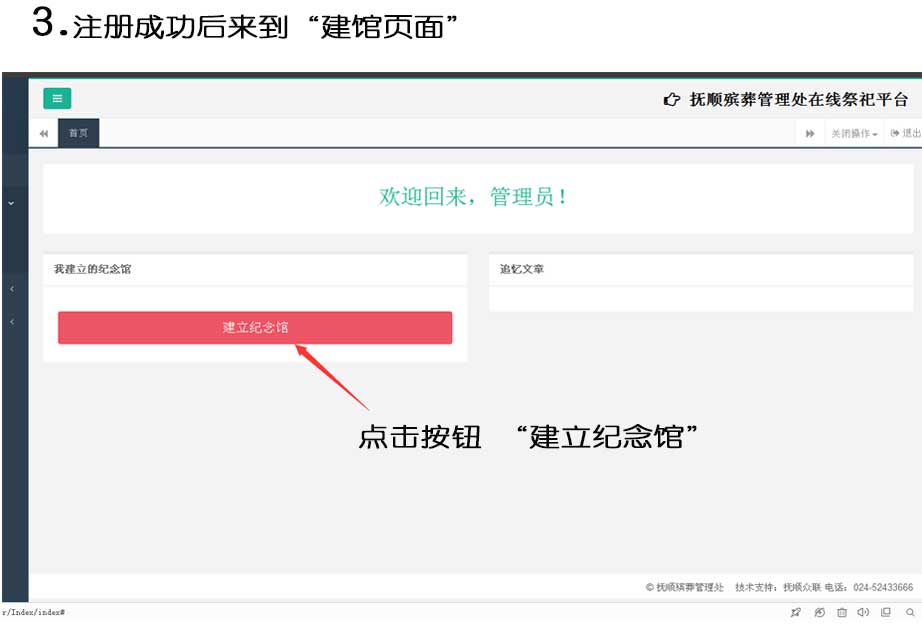Click 退出 to log out
The image size is (922, 631).
tap(906, 134)
